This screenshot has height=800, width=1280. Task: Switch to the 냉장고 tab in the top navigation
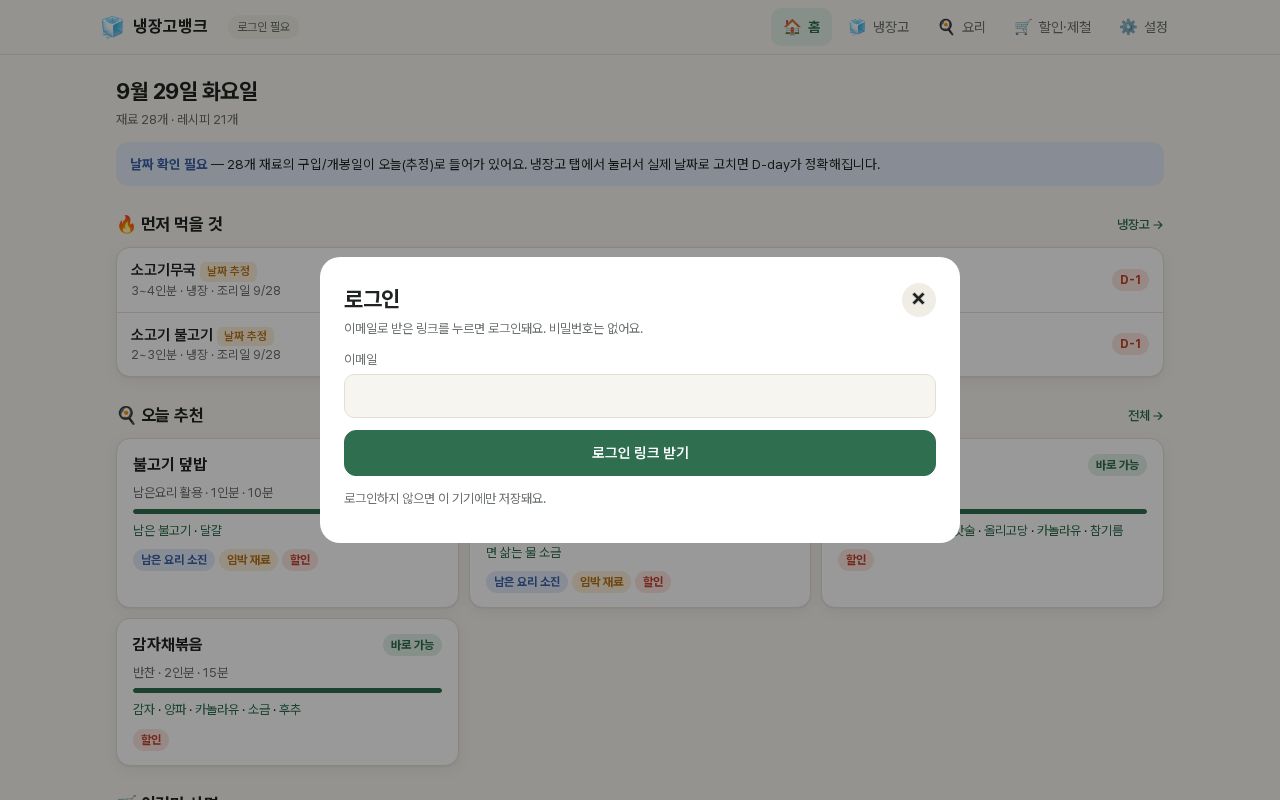pos(878,27)
